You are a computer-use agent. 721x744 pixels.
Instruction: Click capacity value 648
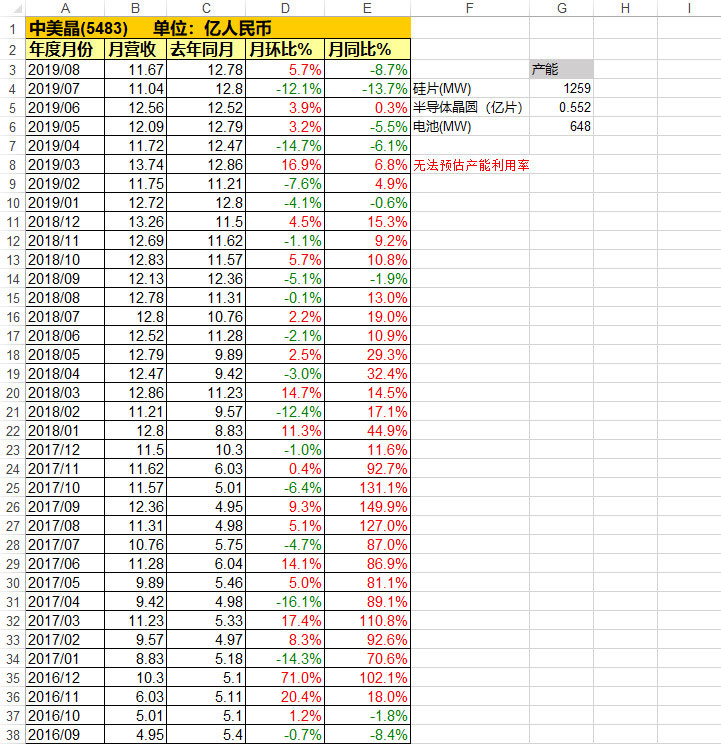(561, 127)
